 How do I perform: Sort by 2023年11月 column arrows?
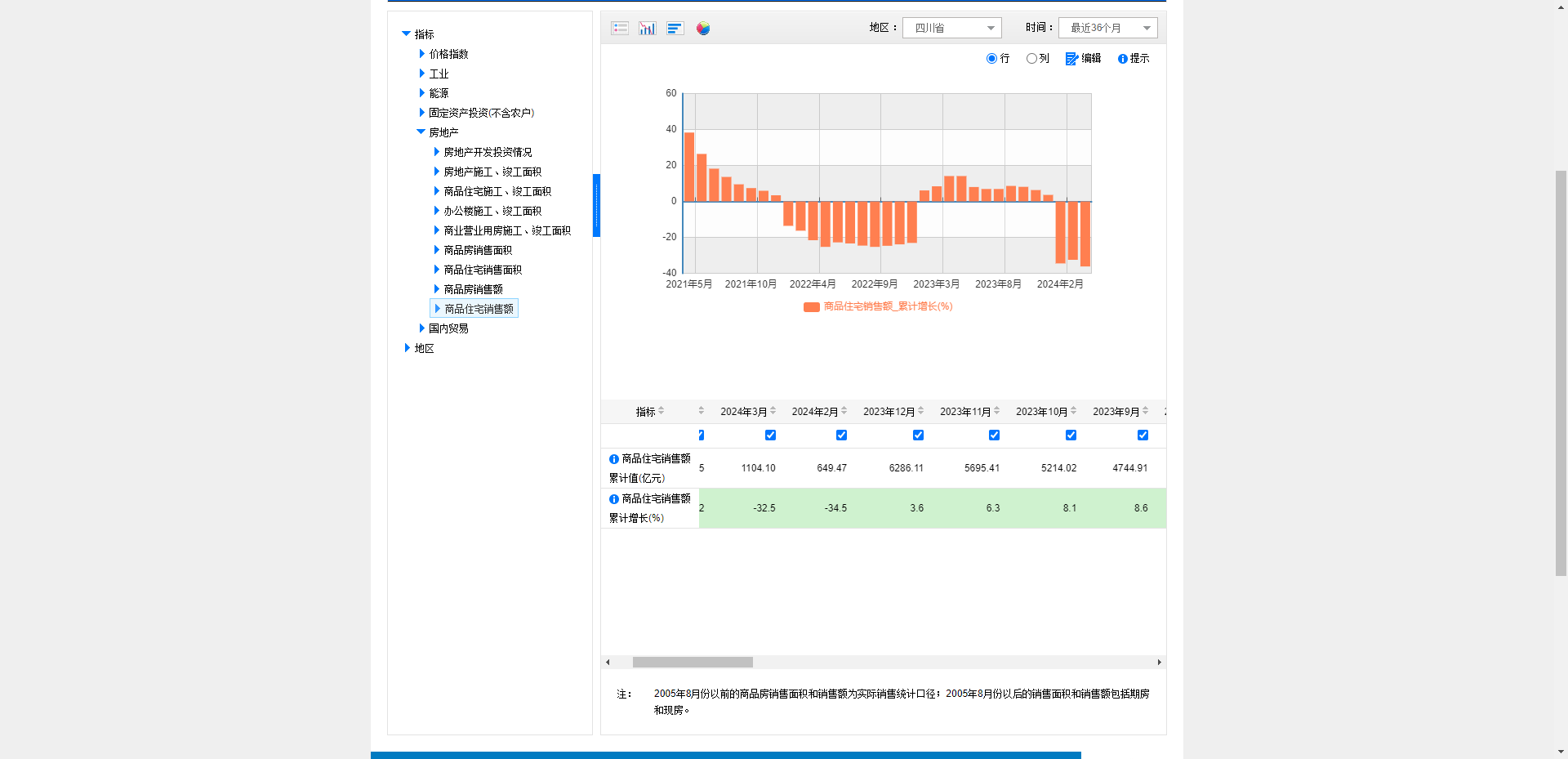pyautogui.click(x=996, y=411)
